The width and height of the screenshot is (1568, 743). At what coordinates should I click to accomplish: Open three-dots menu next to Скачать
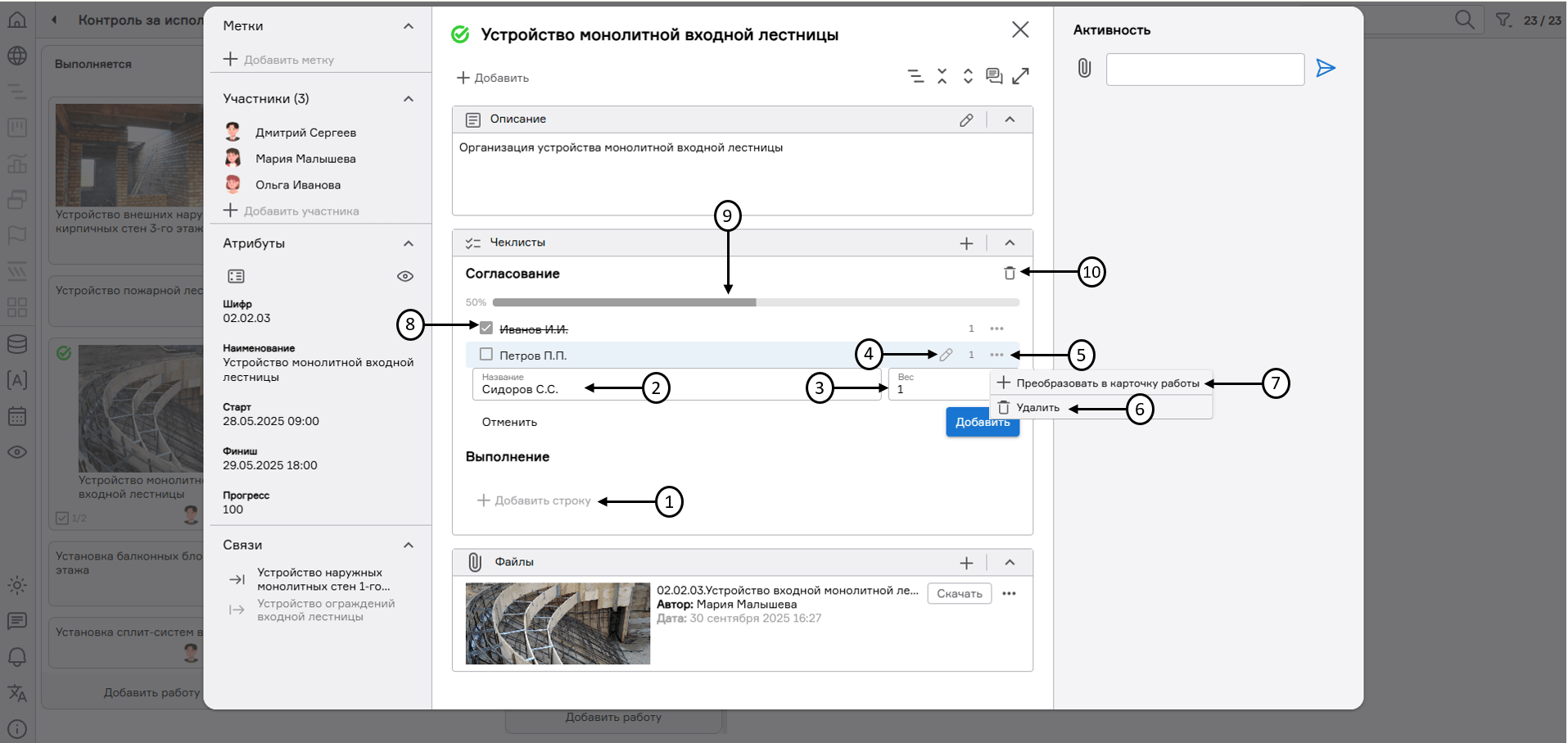pos(1009,594)
